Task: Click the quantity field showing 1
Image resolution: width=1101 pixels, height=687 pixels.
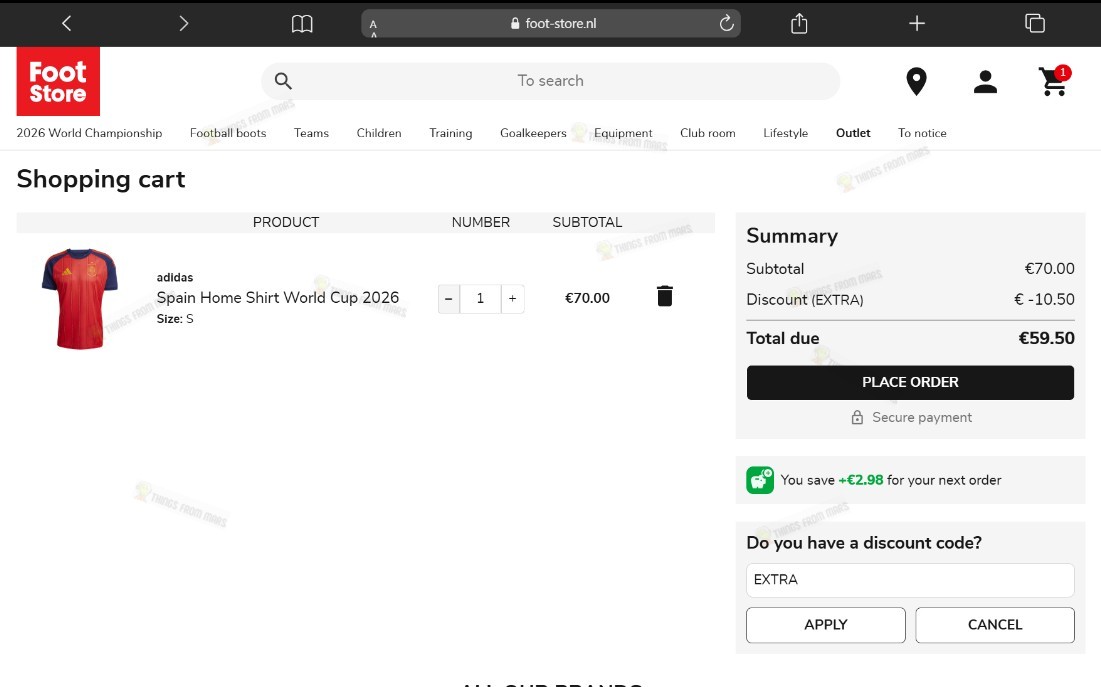Action: point(480,299)
